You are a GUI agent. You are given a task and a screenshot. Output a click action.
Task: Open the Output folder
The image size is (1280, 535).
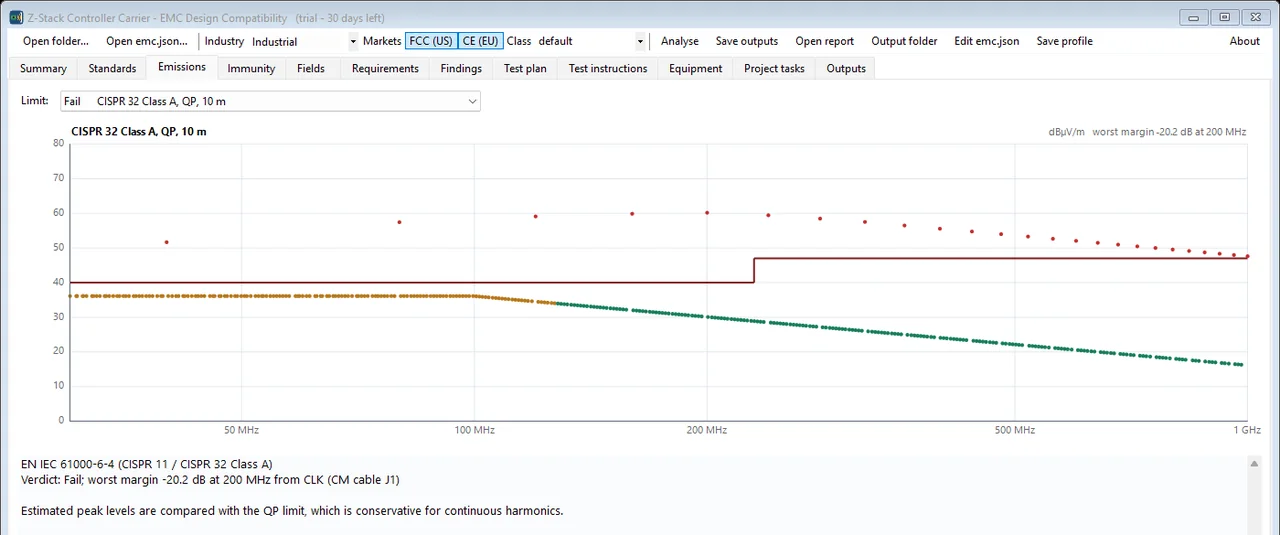[x=905, y=41]
